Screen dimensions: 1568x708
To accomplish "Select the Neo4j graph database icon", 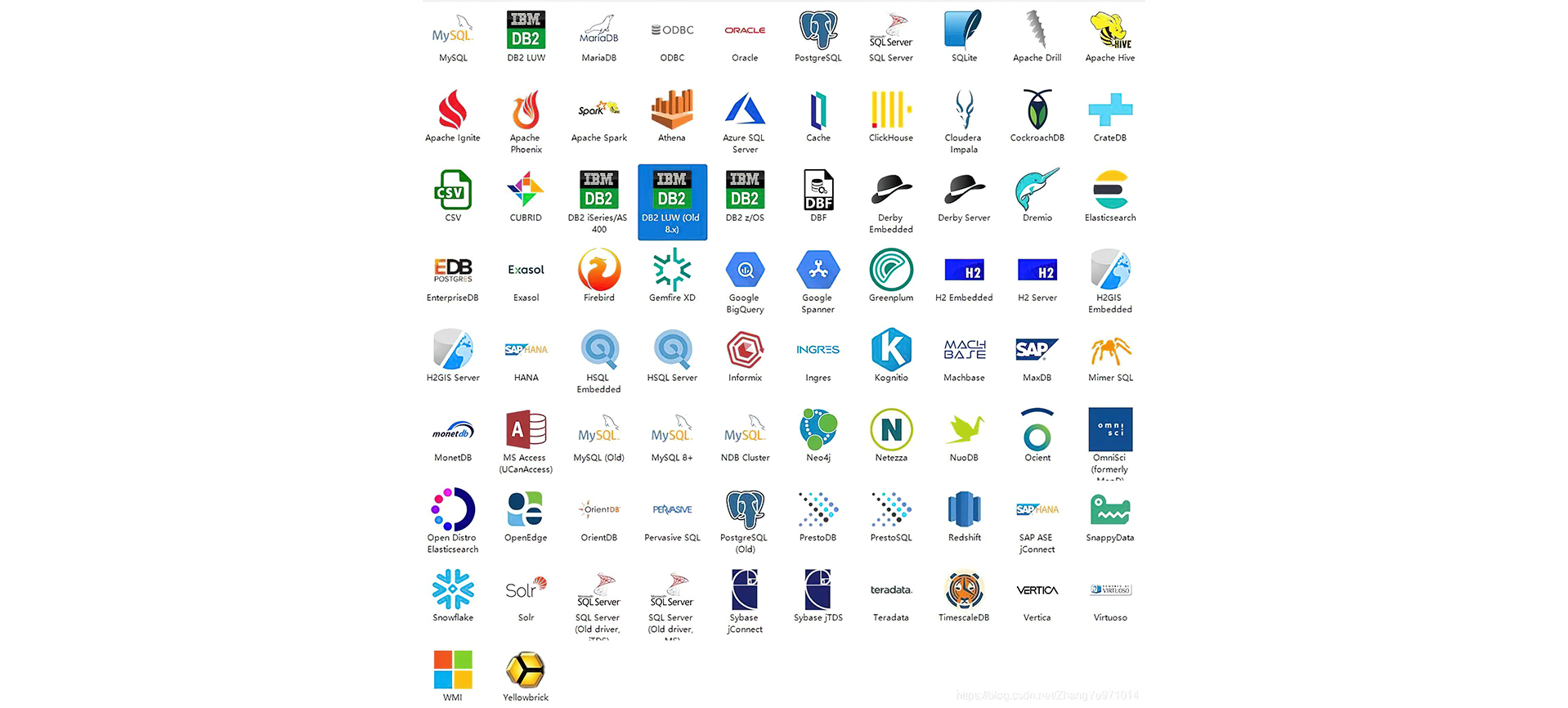I will pos(818,431).
